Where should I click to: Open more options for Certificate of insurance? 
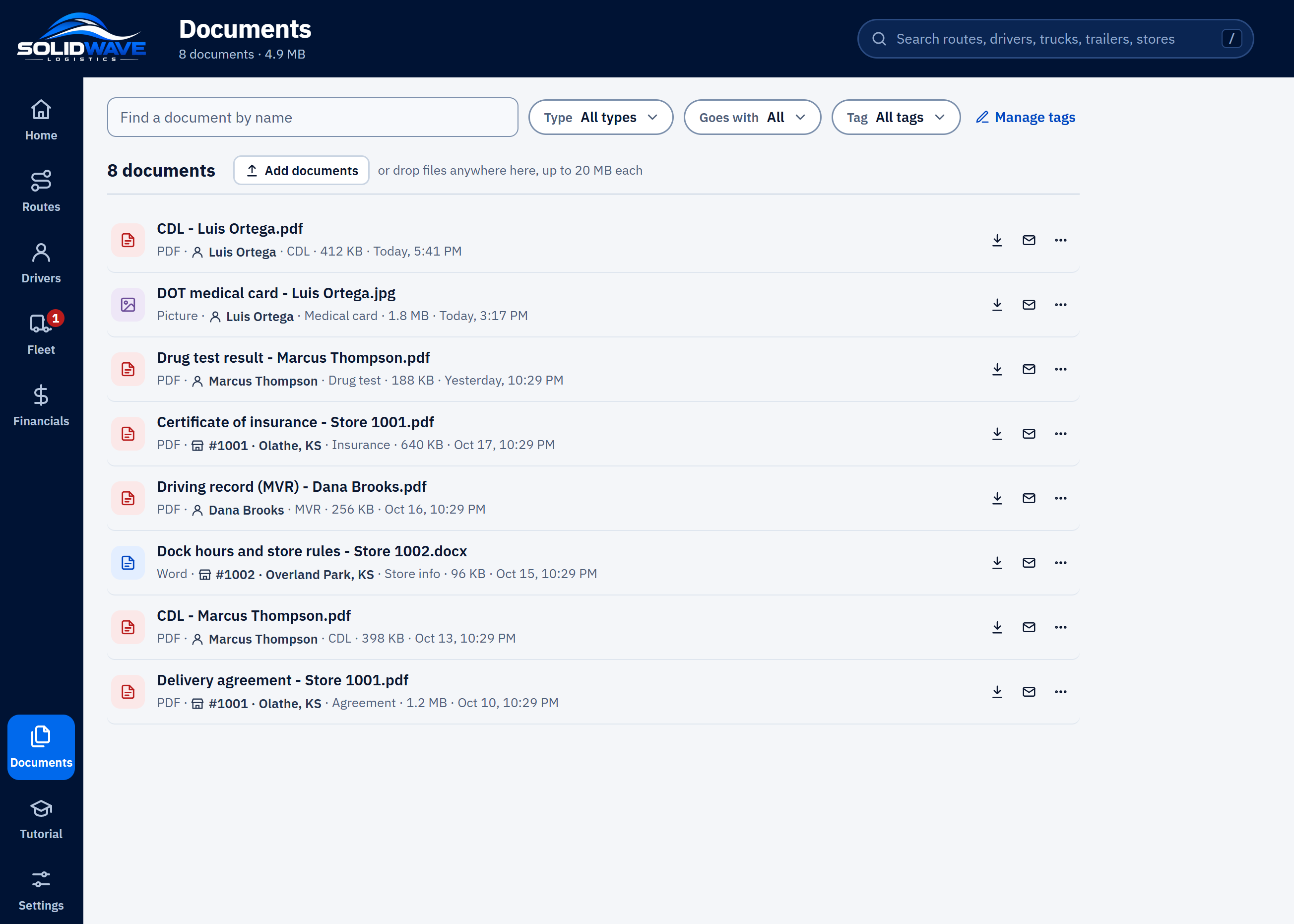pyautogui.click(x=1061, y=434)
